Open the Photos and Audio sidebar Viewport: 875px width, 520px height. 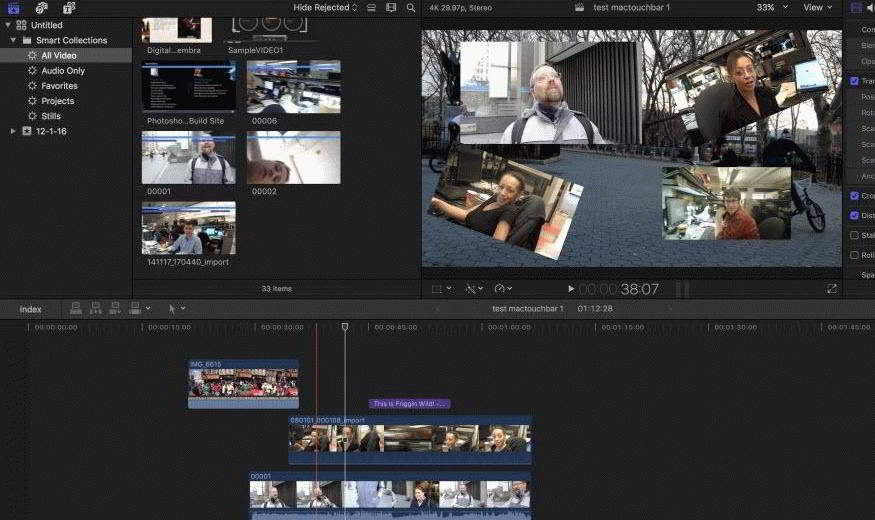[41, 8]
